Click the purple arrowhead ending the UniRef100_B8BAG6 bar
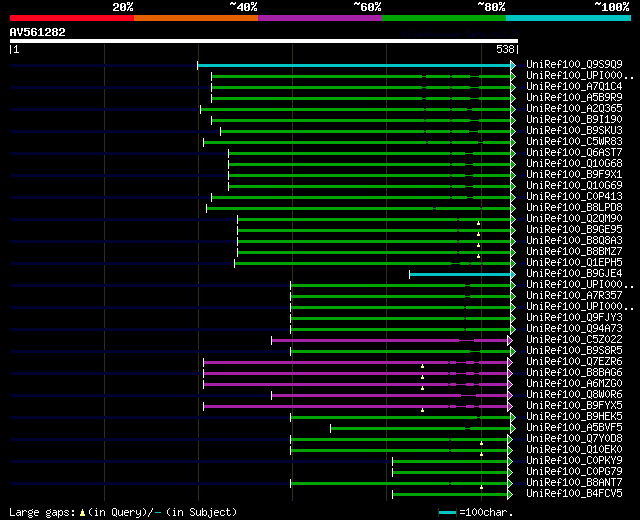 click(510, 373)
